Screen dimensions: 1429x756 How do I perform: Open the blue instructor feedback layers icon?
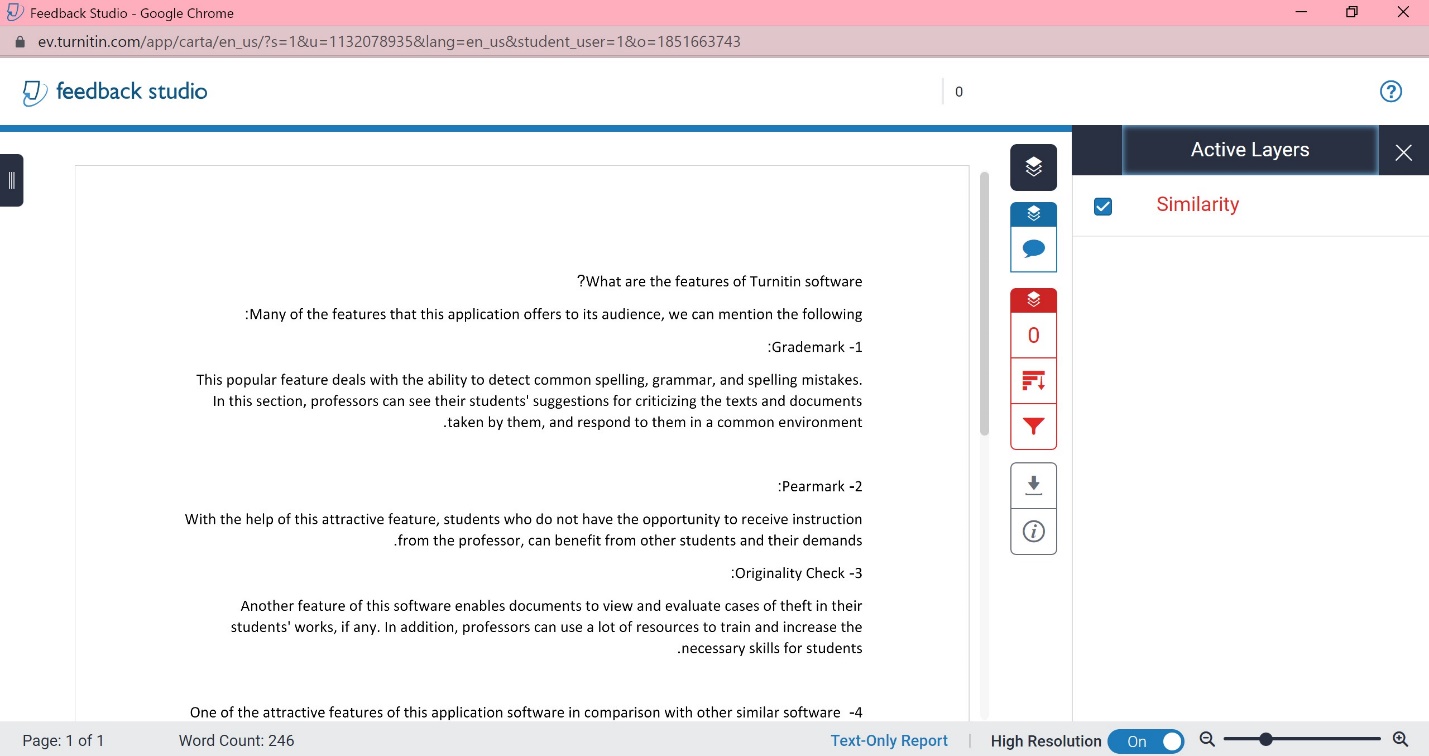[1033, 214]
